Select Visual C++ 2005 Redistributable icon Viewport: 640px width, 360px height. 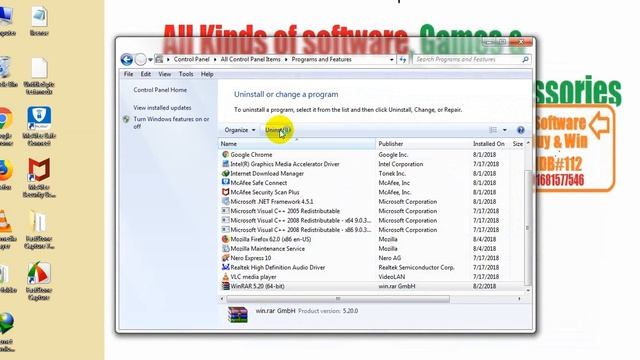(225, 211)
